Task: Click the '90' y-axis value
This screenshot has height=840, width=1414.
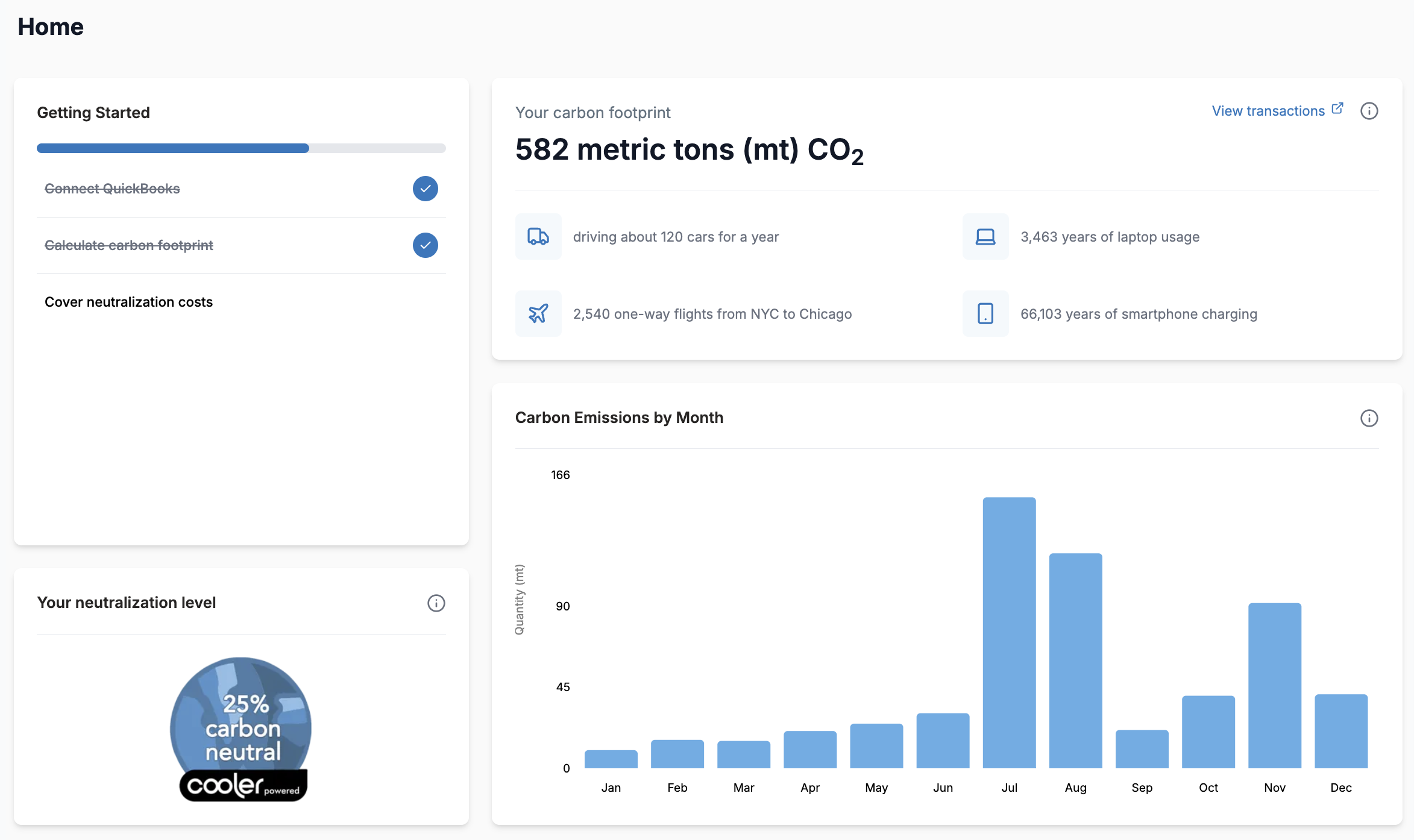Action: click(563, 606)
